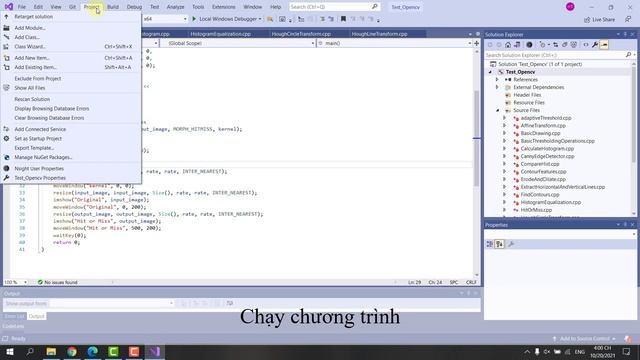Collapse the Test_Opencv project node

coord(490,72)
